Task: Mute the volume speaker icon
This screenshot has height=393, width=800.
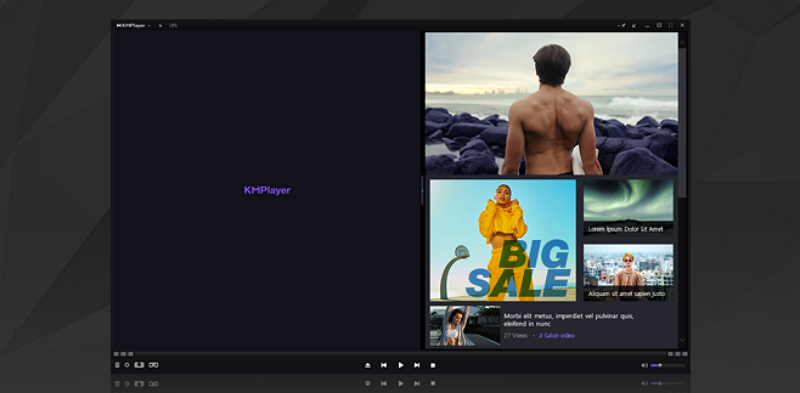Action: coord(644,365)
